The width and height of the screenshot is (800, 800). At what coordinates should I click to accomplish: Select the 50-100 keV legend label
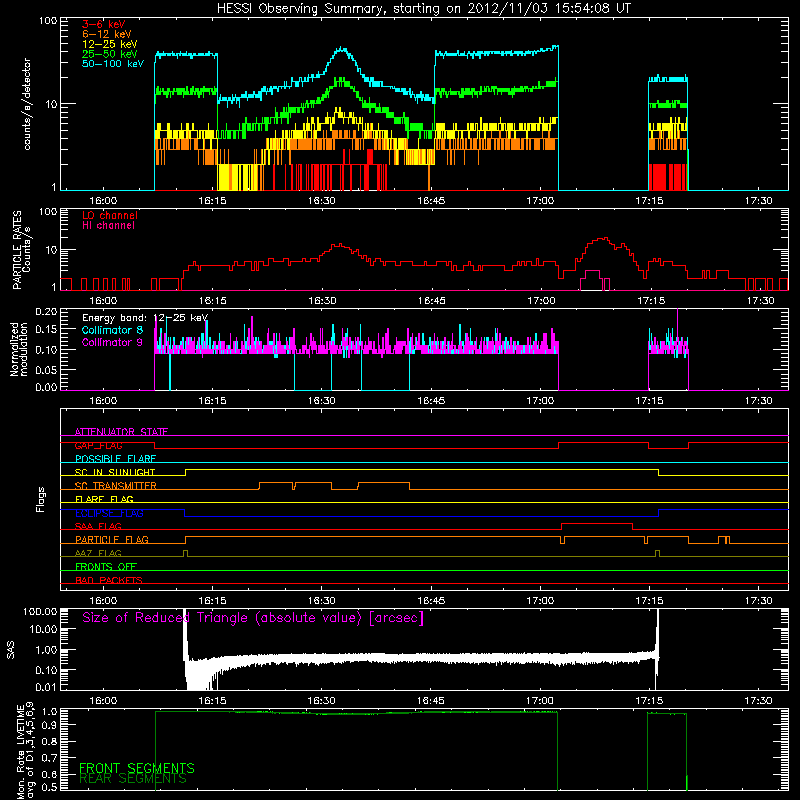pyautogui.click(x=113, y=64)
